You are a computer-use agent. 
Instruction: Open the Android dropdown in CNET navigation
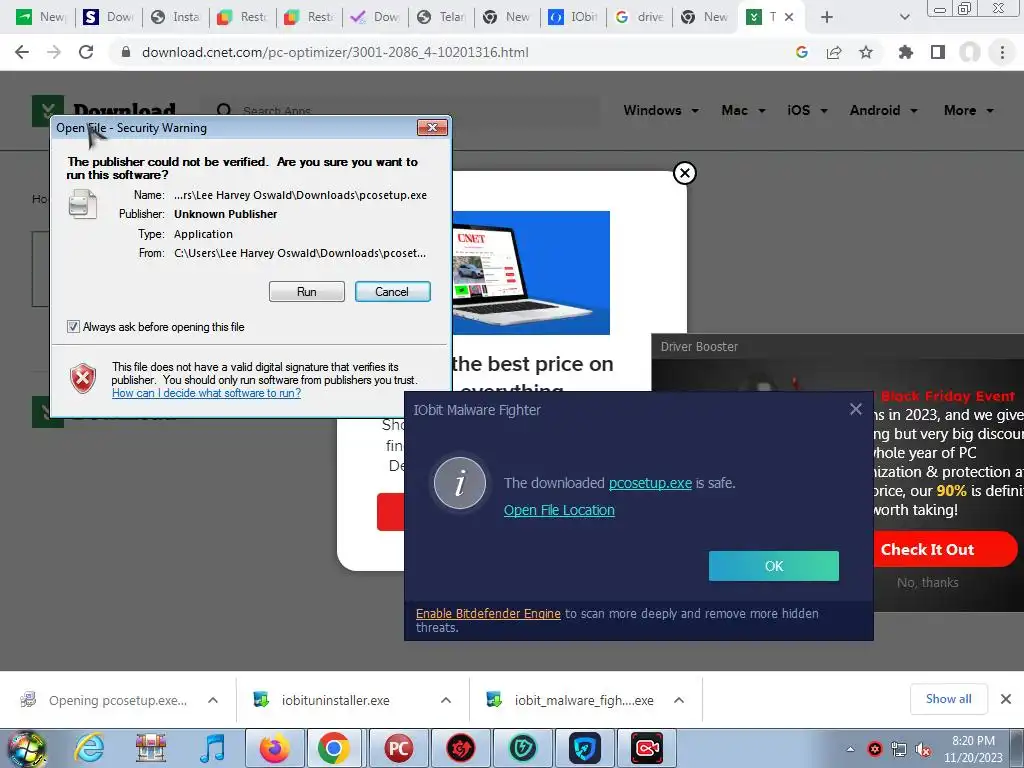coord(884,110)
